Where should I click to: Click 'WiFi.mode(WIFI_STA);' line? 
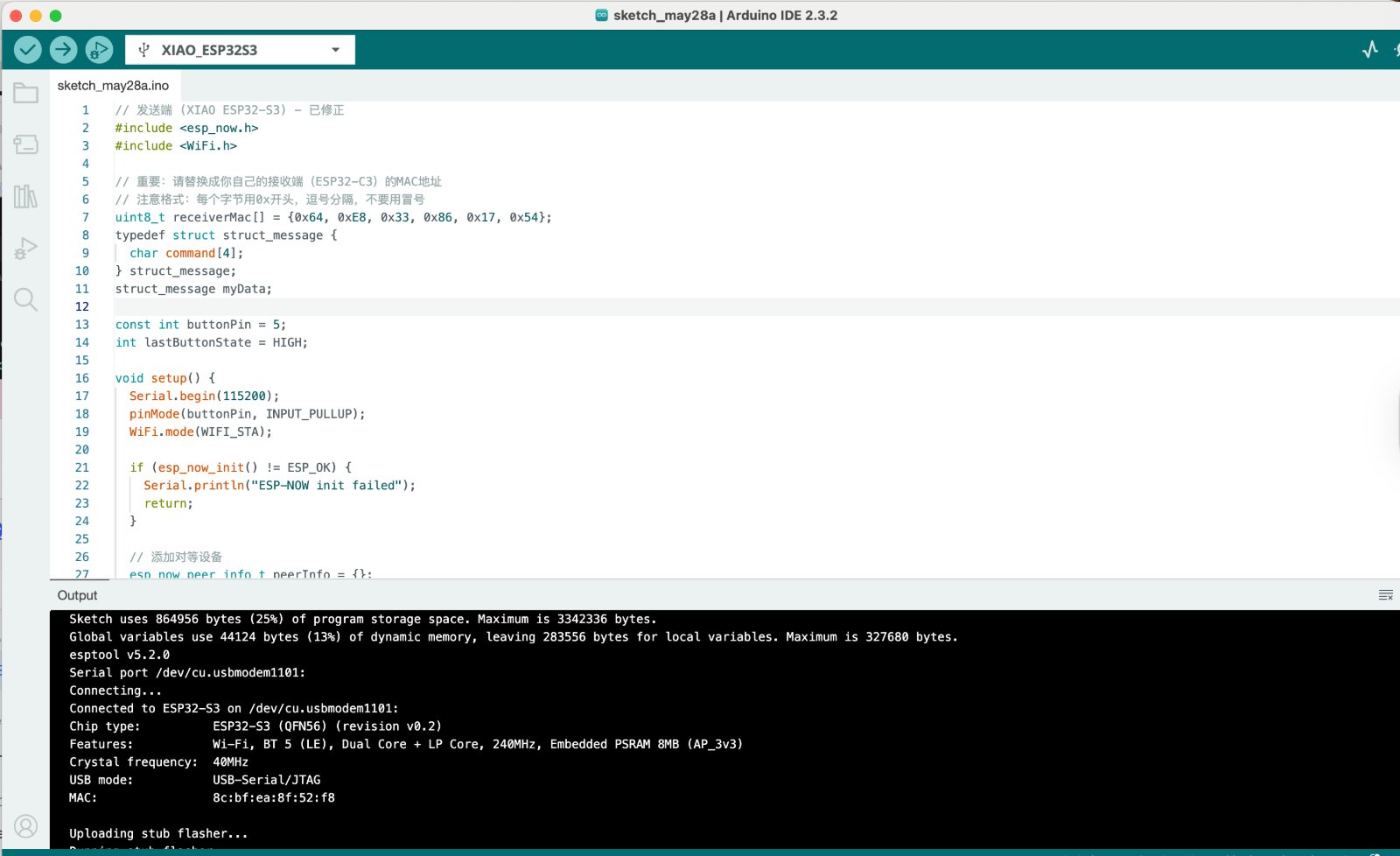click(x=200, y=432)
